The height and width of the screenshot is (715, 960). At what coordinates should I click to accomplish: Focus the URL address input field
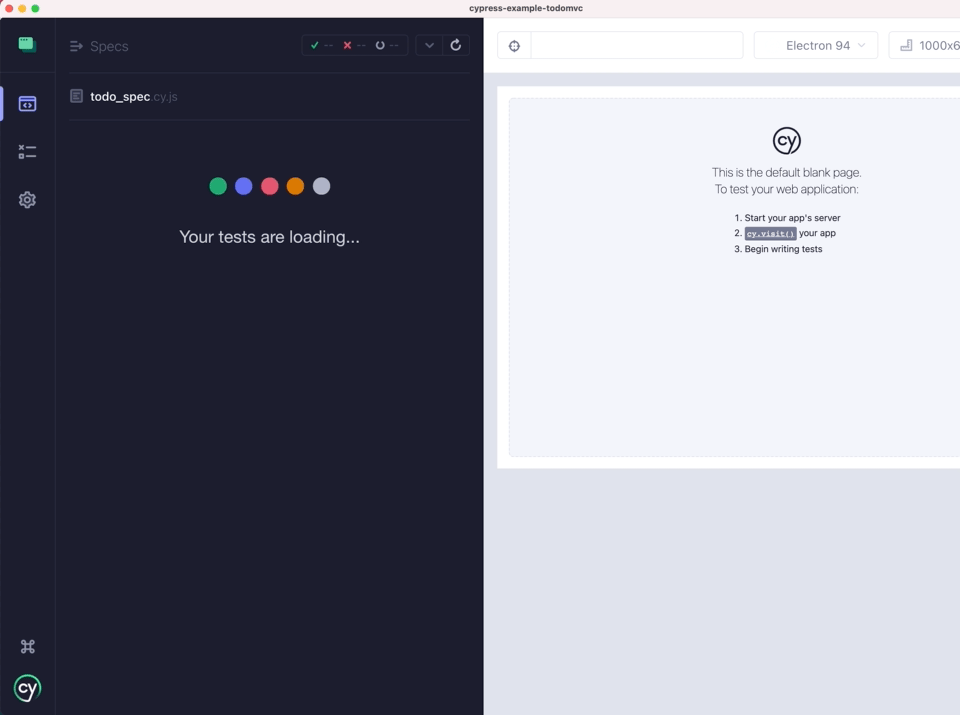636,46
